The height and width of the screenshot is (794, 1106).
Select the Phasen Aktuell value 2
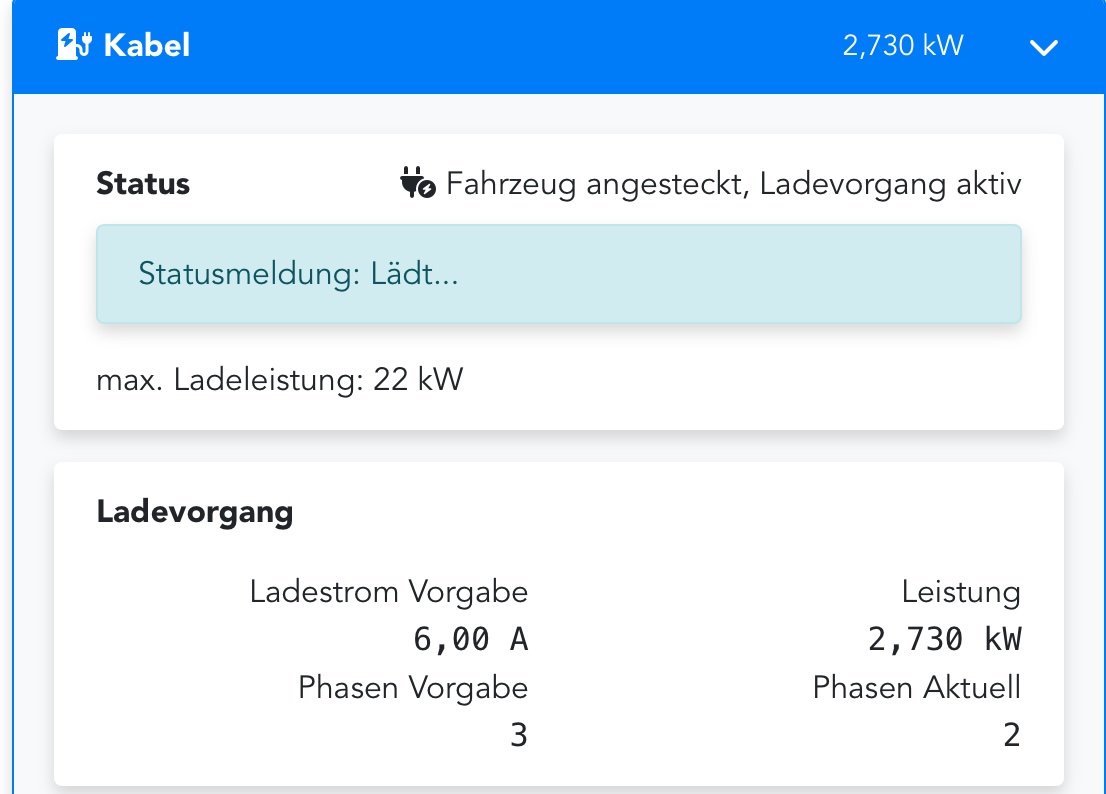[x=1011, y=735]
